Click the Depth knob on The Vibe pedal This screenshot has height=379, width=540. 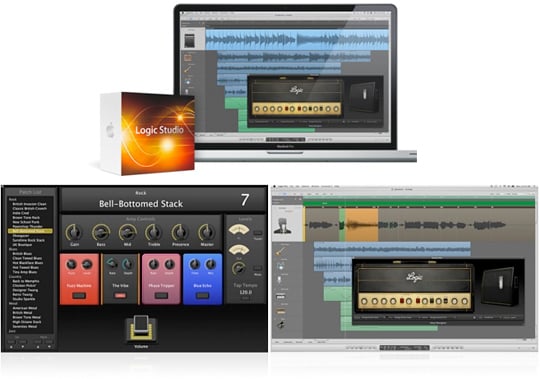[x=127, y=264]
